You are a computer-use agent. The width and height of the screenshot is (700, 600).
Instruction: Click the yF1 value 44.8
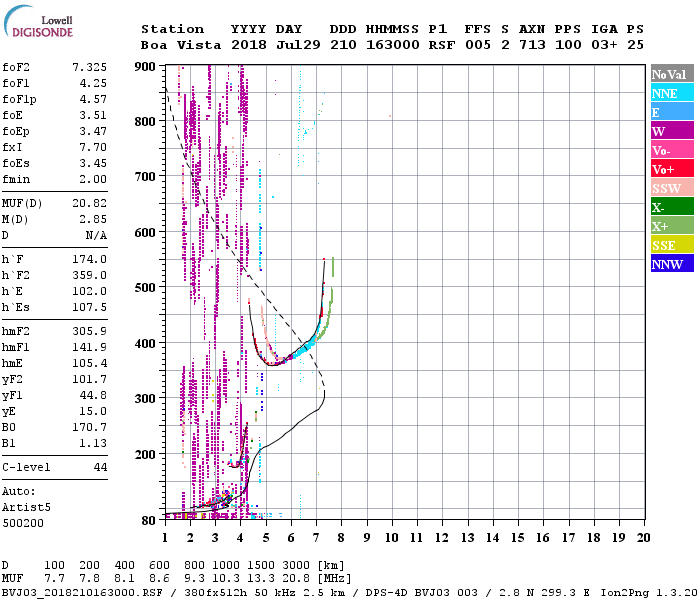(93, 396)
